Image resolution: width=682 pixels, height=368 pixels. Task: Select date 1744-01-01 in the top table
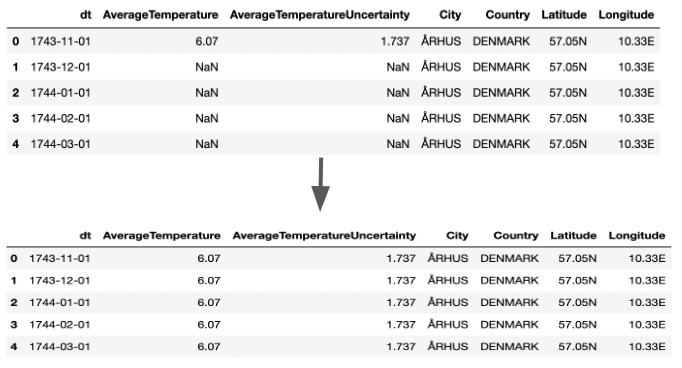[x=60, y=93]
